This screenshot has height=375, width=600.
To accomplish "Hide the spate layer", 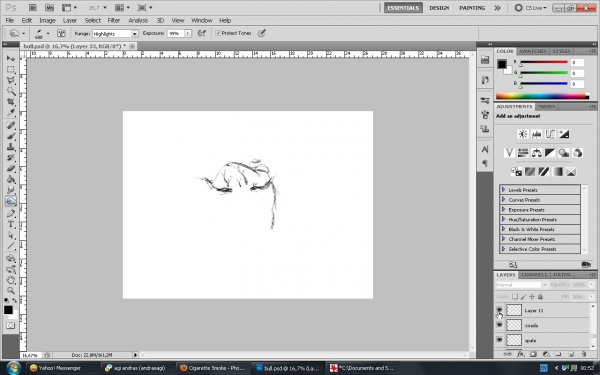I will pyautogui.click(x=499, y=340).
